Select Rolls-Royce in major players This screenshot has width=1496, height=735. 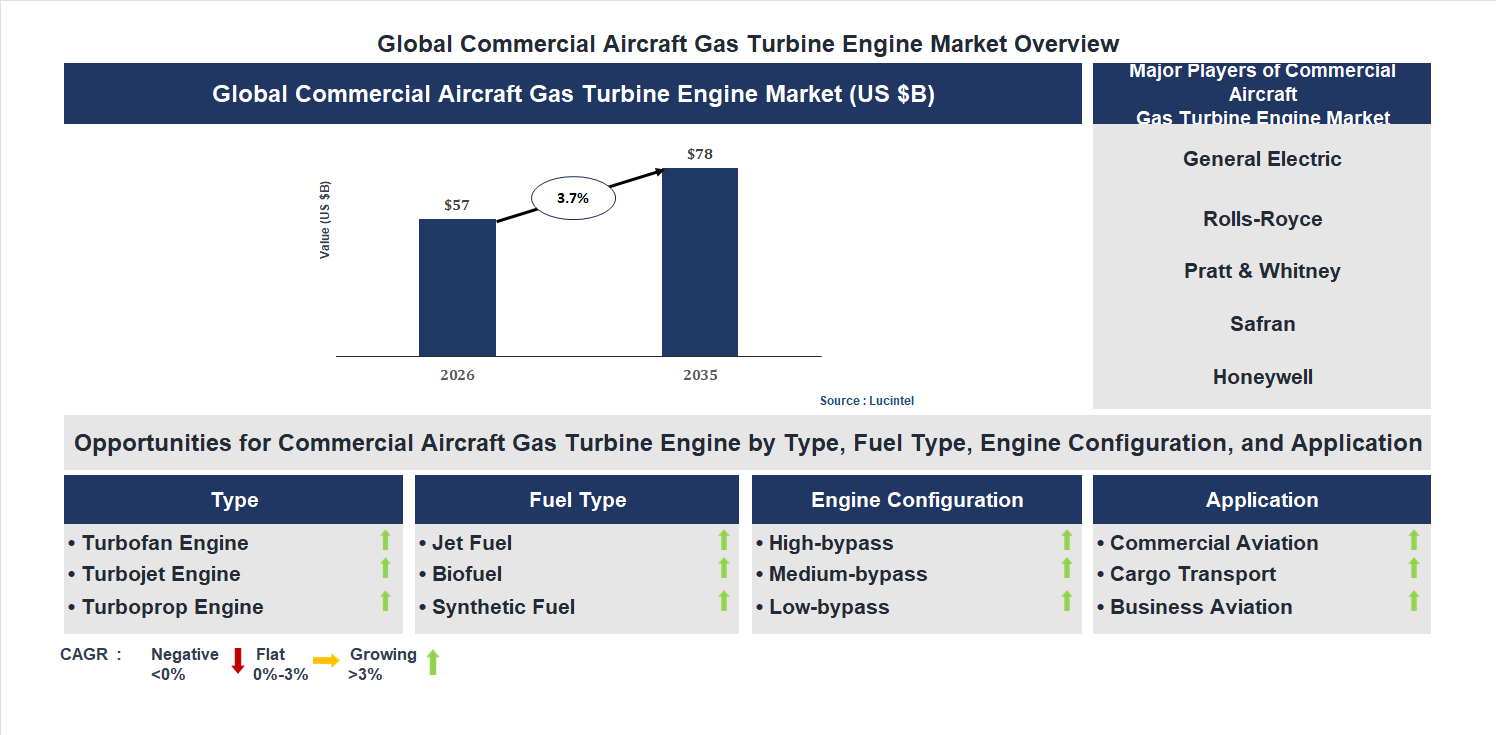click(x=1262, y=219)
